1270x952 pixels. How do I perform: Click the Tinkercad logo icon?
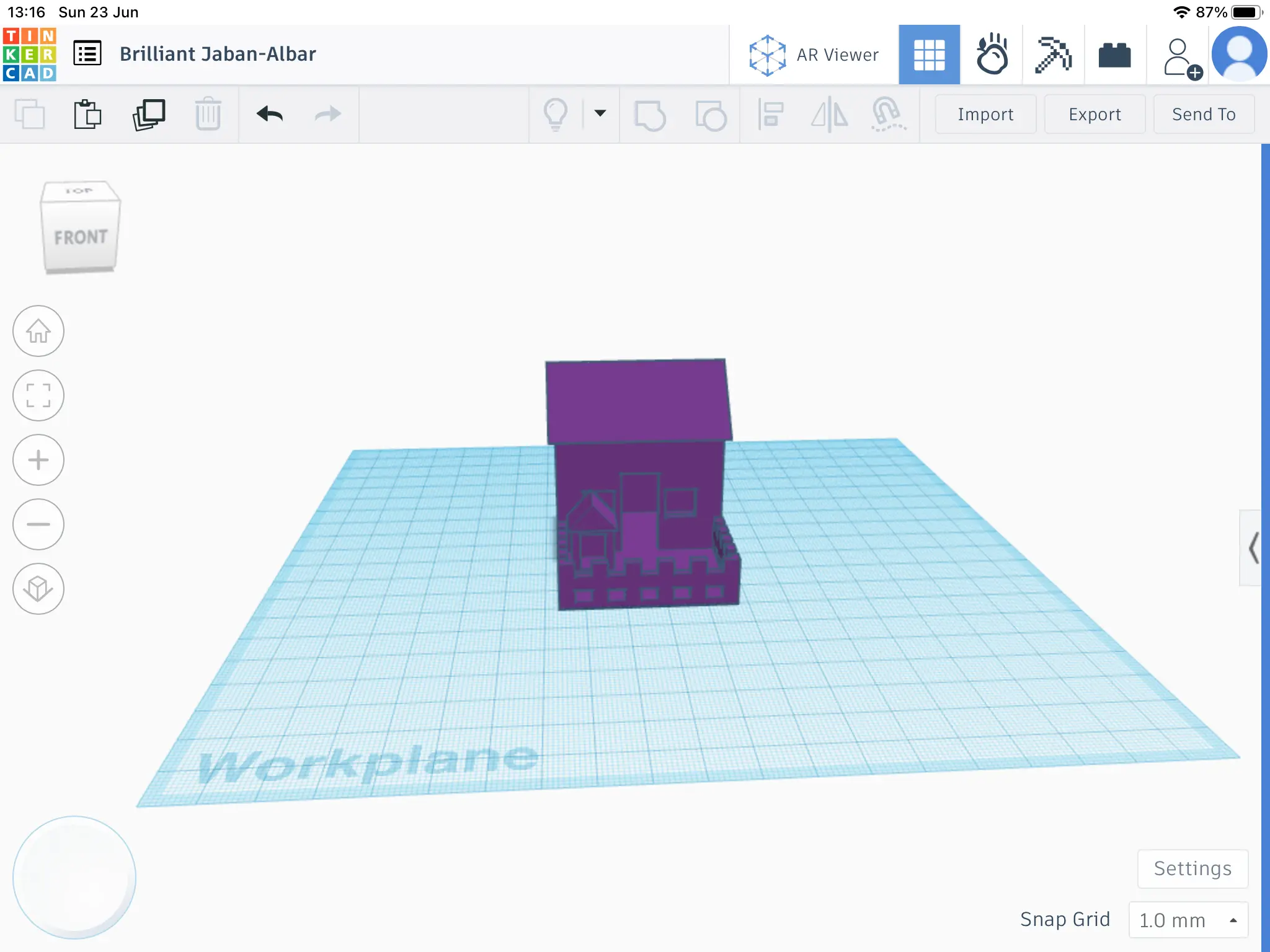click(29, 54)
